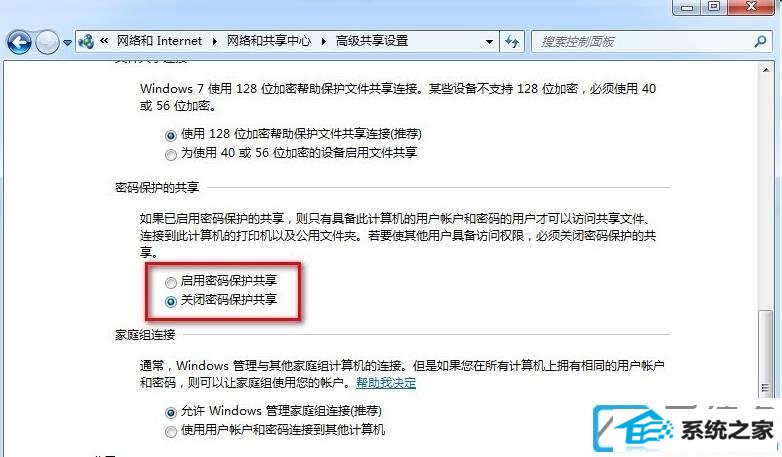Open the 帮助我决定 help link
The image size is (782, 457).
386,383
